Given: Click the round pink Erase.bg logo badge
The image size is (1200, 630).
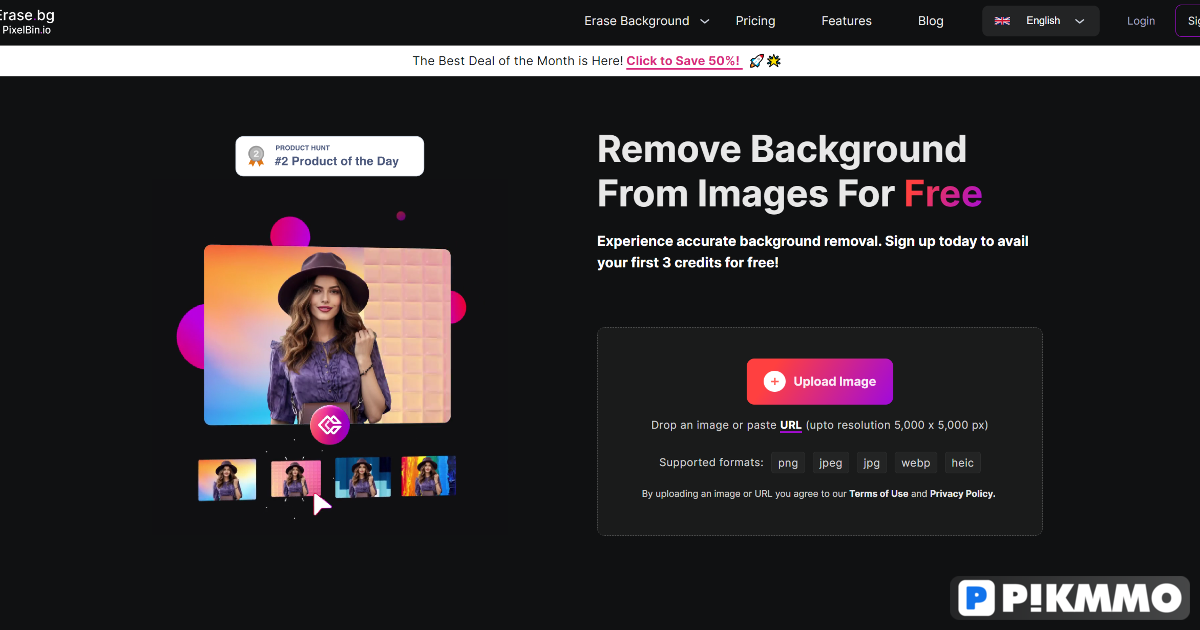Looking at the screenshot, I should pyautogui.click(x=329, y=425).
